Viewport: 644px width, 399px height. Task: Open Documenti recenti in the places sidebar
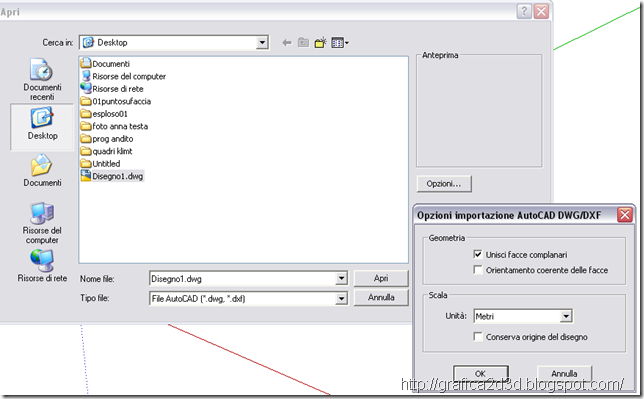coord(42,80)
